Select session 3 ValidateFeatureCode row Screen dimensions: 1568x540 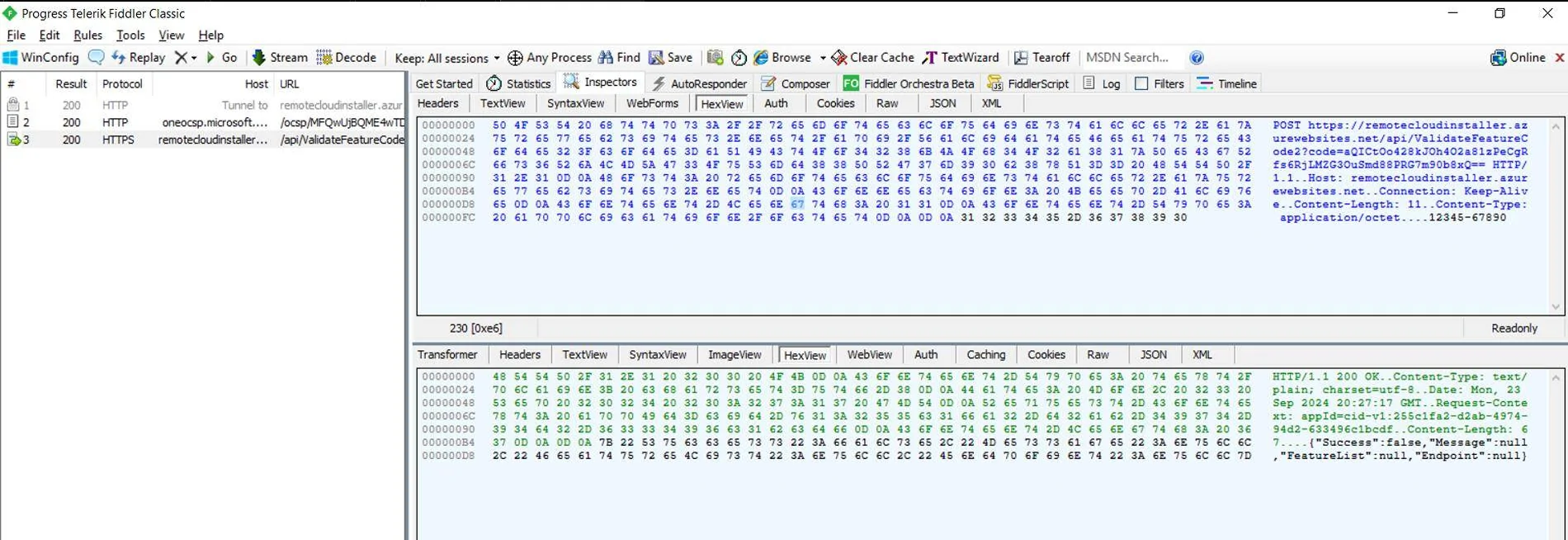click(204, 140)
